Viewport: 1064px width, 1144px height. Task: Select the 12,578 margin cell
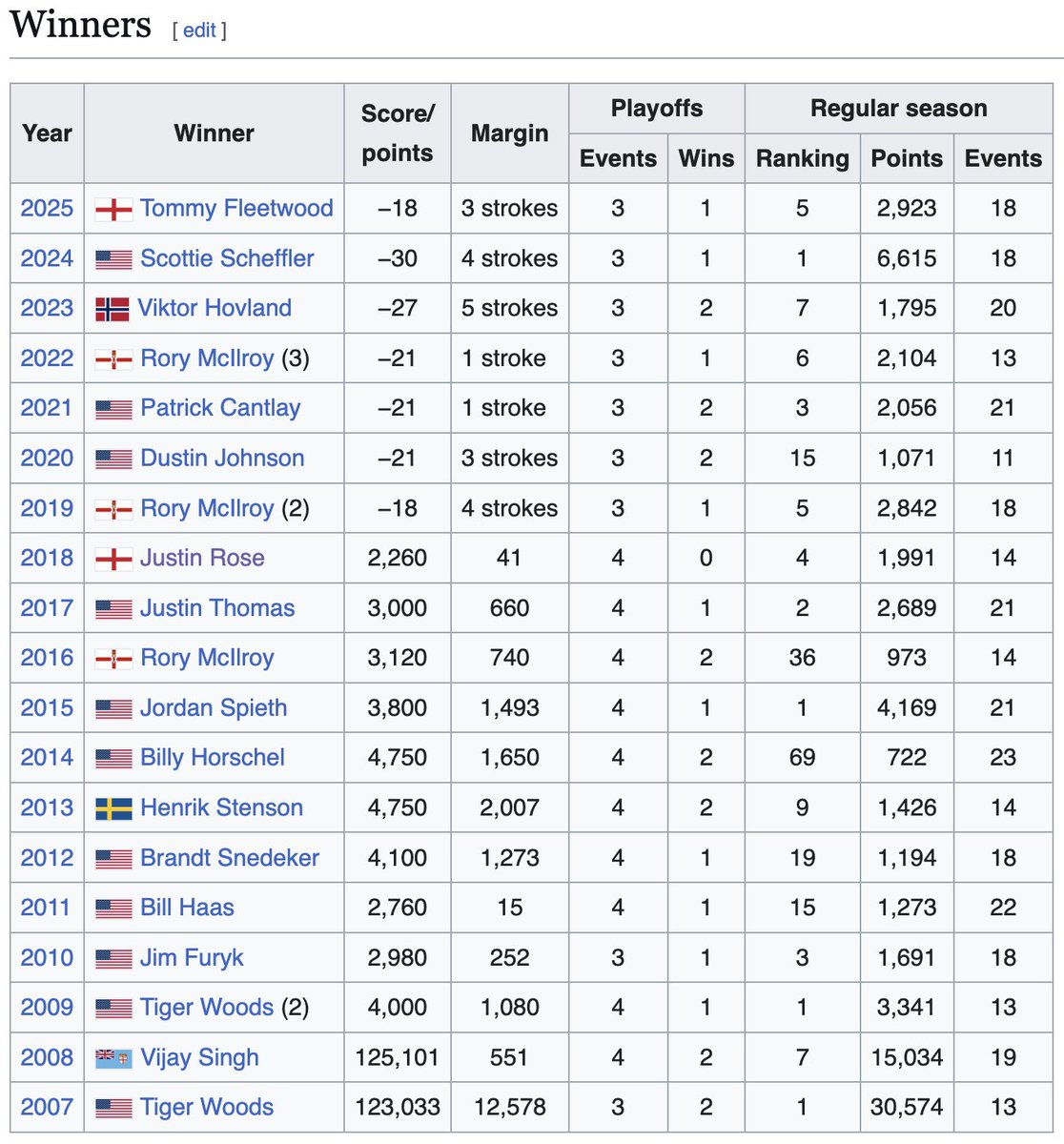click(510, 1108)
